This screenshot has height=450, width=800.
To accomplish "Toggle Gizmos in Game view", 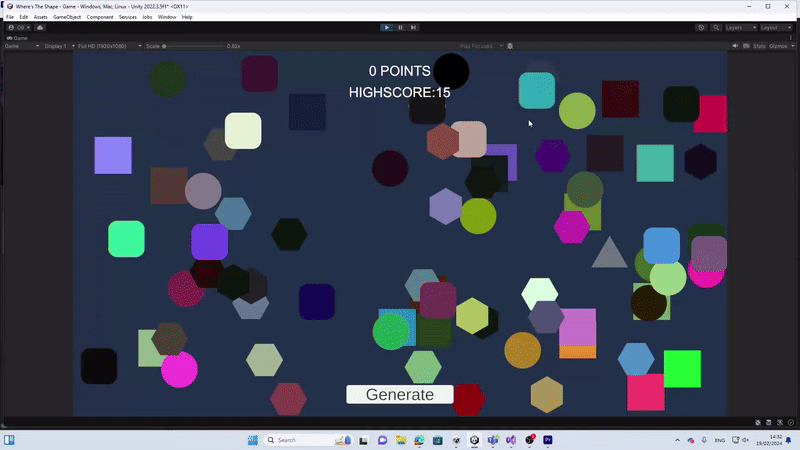I will tap(778, 46).
